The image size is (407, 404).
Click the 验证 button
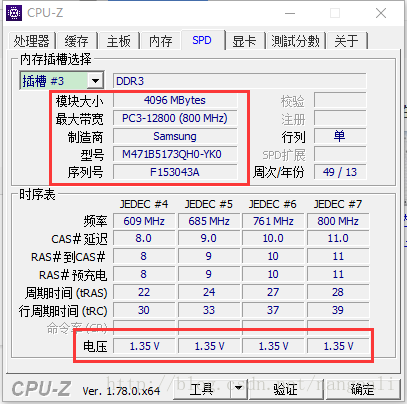(285, 389)
